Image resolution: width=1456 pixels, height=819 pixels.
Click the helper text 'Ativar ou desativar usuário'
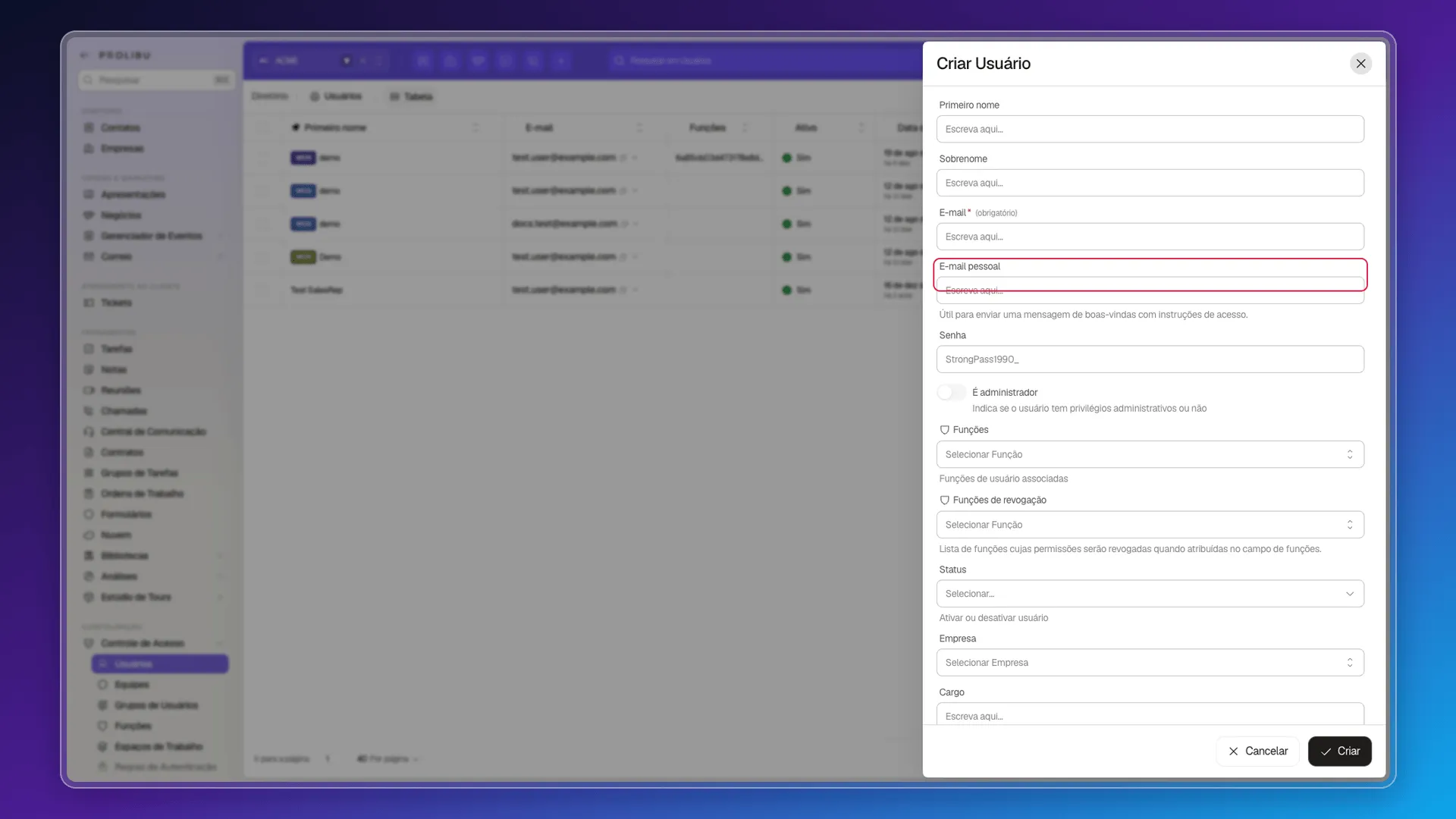993,618
